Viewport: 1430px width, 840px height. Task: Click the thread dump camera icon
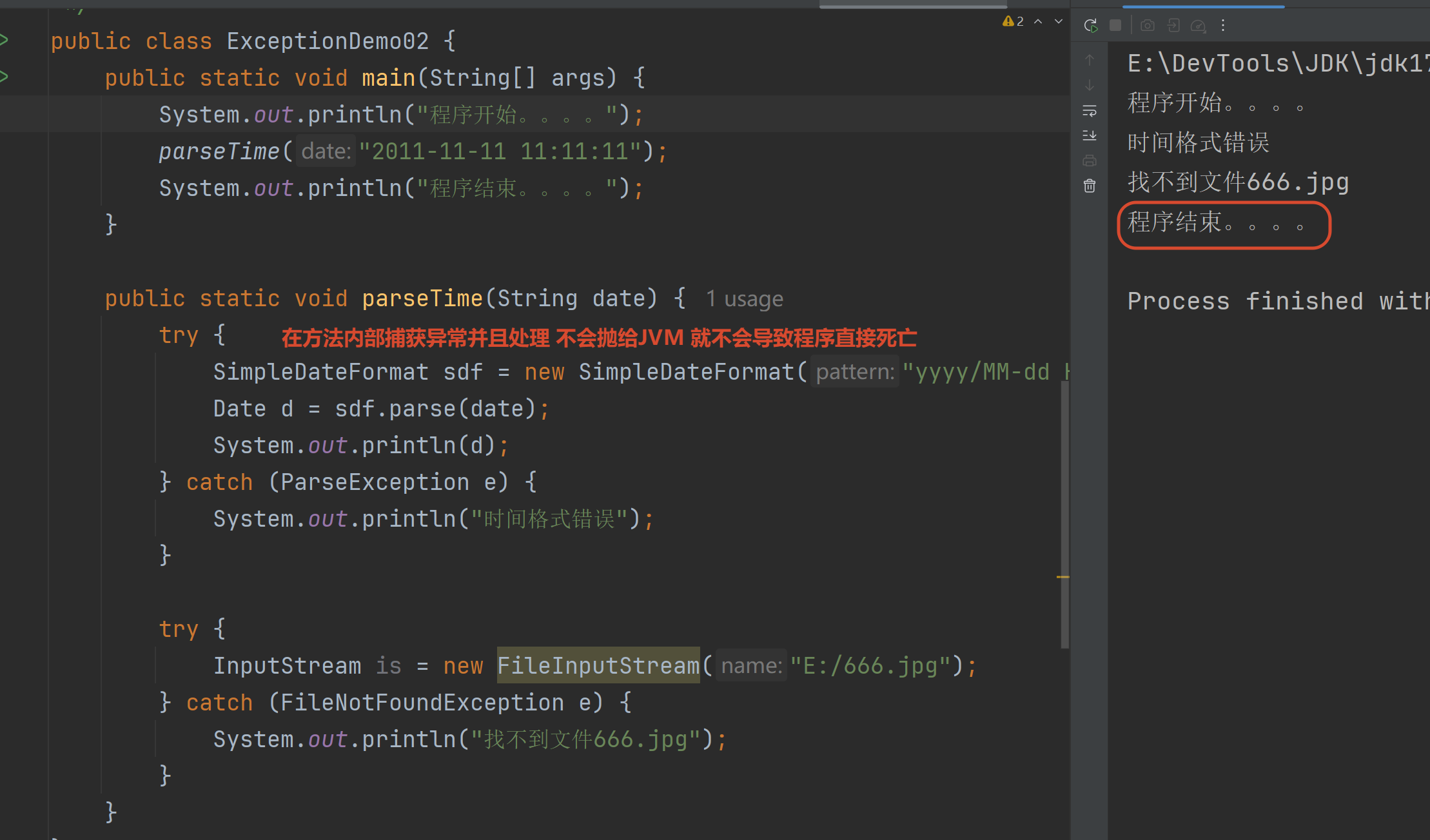pyautogui.click(x=1147, y=25)
